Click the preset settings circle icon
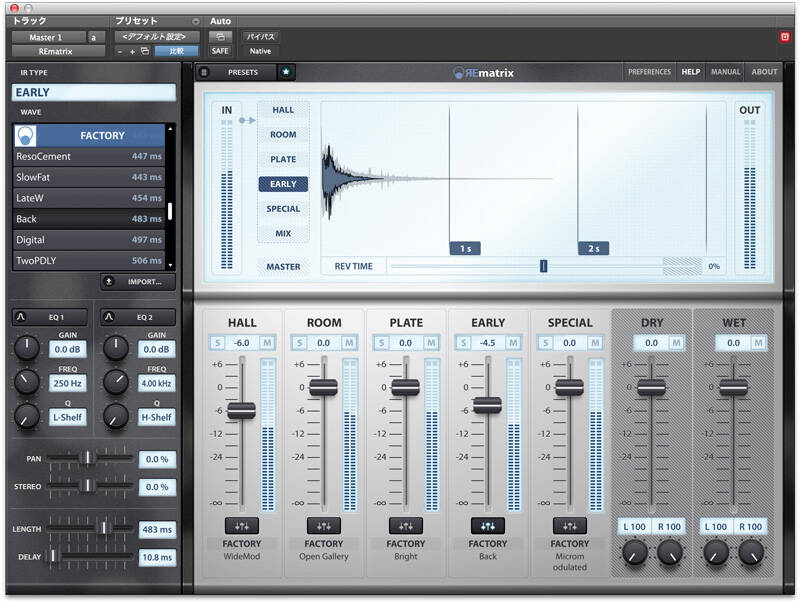This screenshot has width=800, height=603. pyautogui.click(x=195, y=21)
